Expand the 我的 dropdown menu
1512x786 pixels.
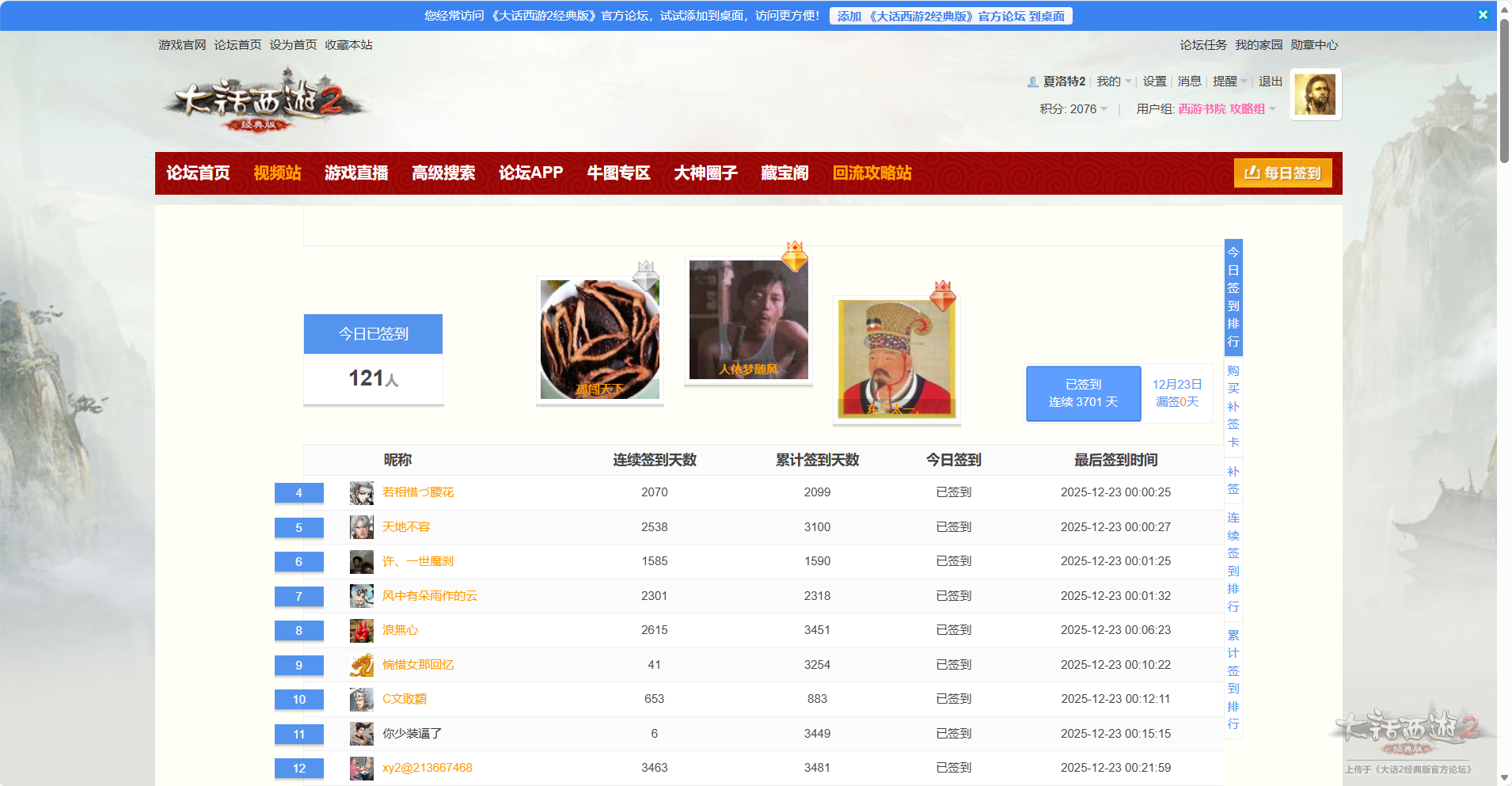(x=1113, y=82)
